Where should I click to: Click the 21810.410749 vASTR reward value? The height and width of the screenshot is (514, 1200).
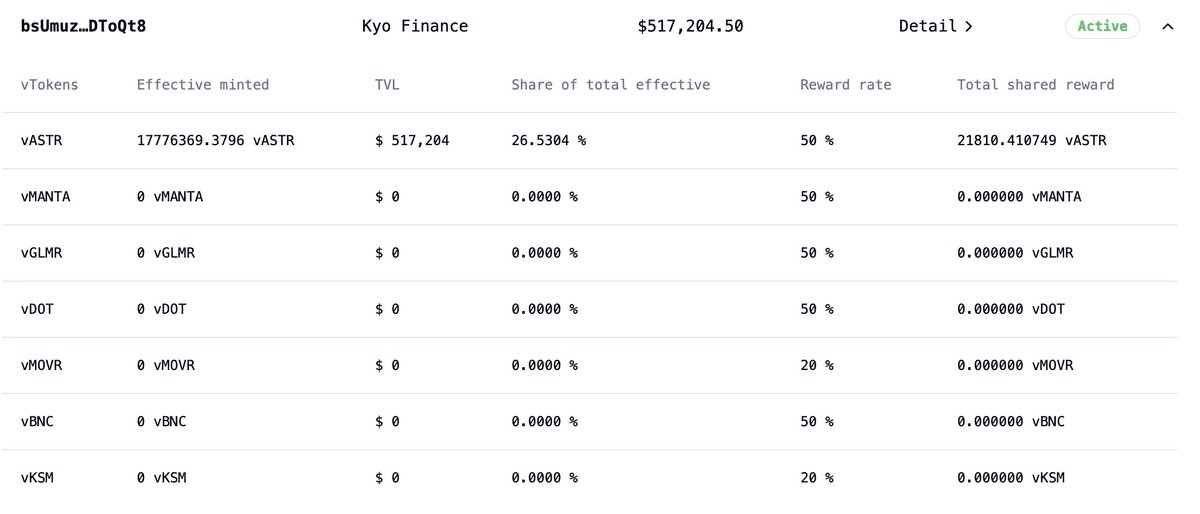1031,141
